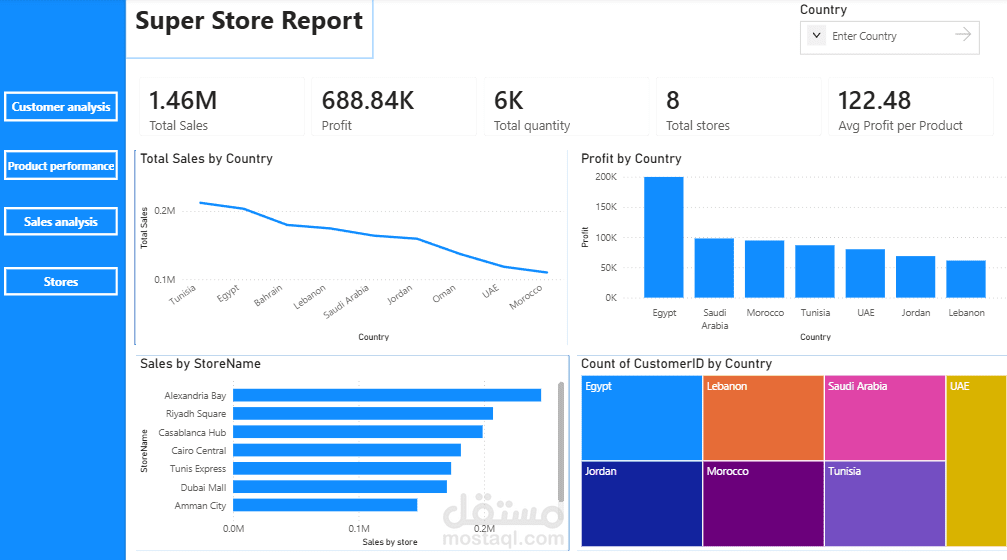The image size is (1007, 560).
Task: Click the 200K profit axis label
Action: click(606, 177)
